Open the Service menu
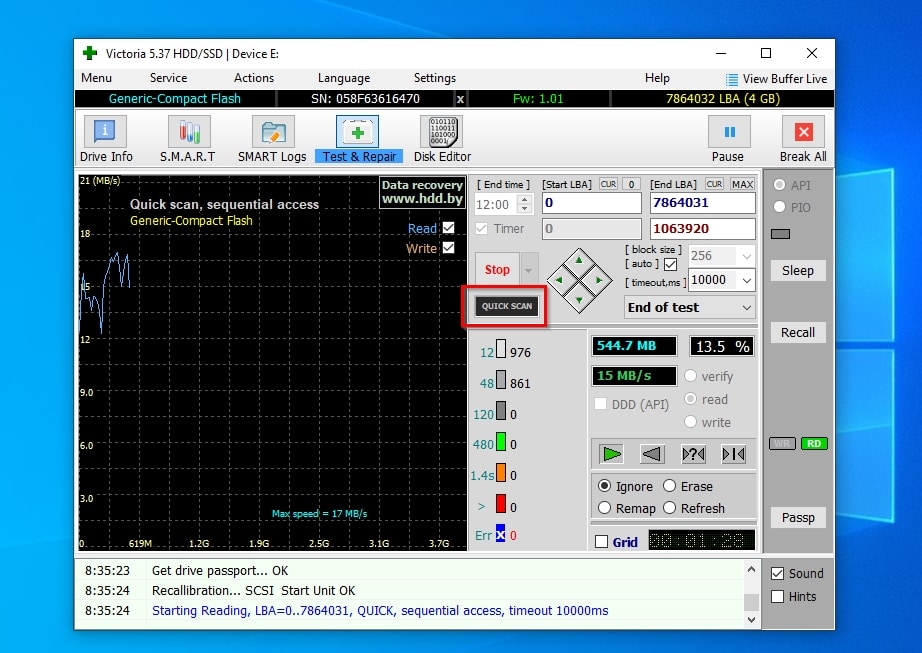 168,78
